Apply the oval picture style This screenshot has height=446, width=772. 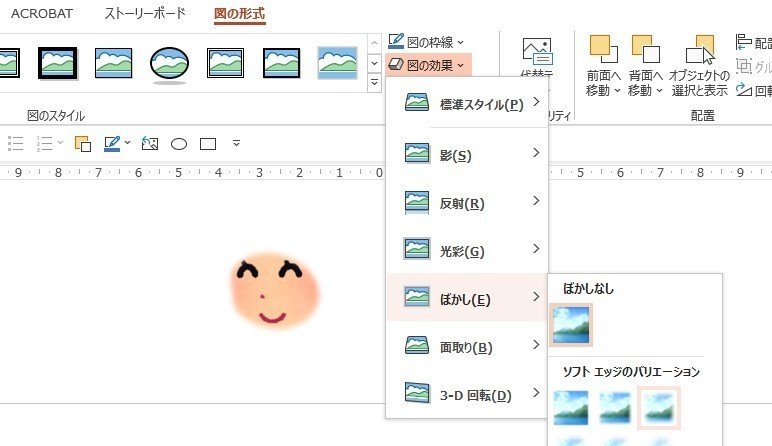169,64
